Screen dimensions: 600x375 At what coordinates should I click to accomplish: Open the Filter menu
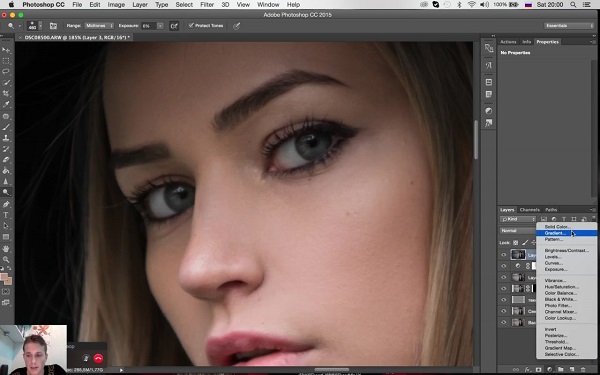click(x=207, y=5)
